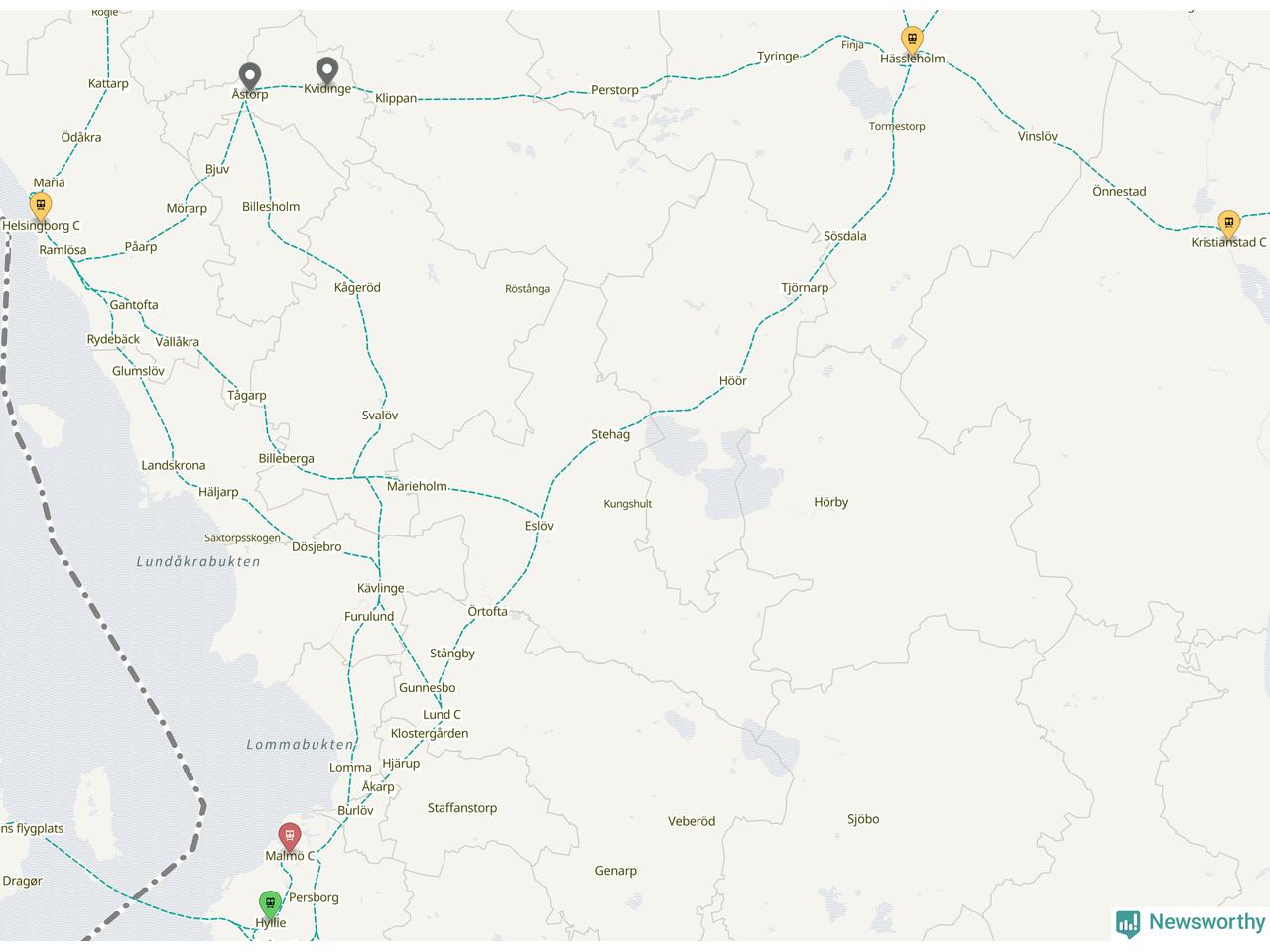This screenshot has width=1270, height=952.
Task: Click the Hörby town label
Action: coord(831,502)
